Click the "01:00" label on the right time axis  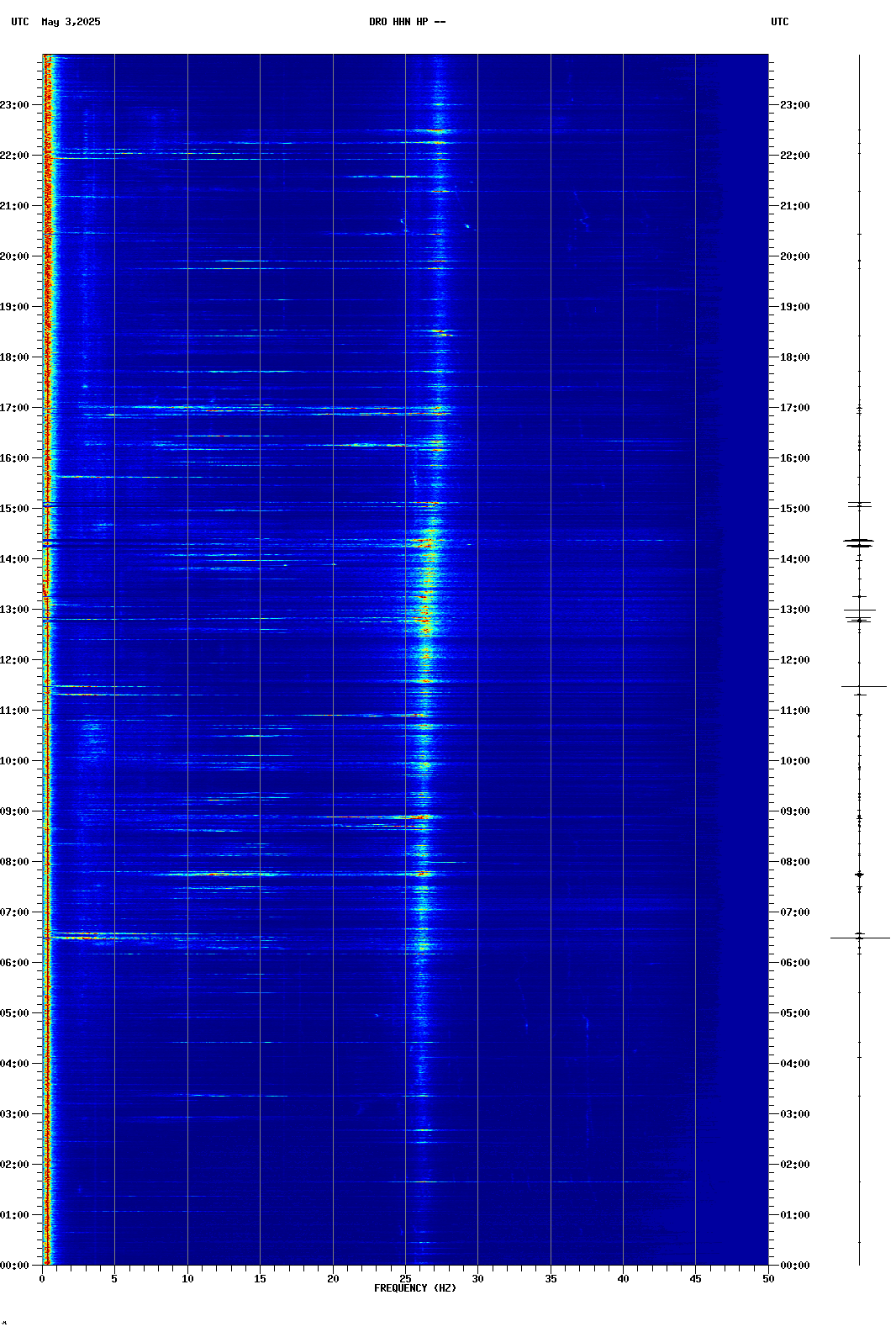[795, 1215]
